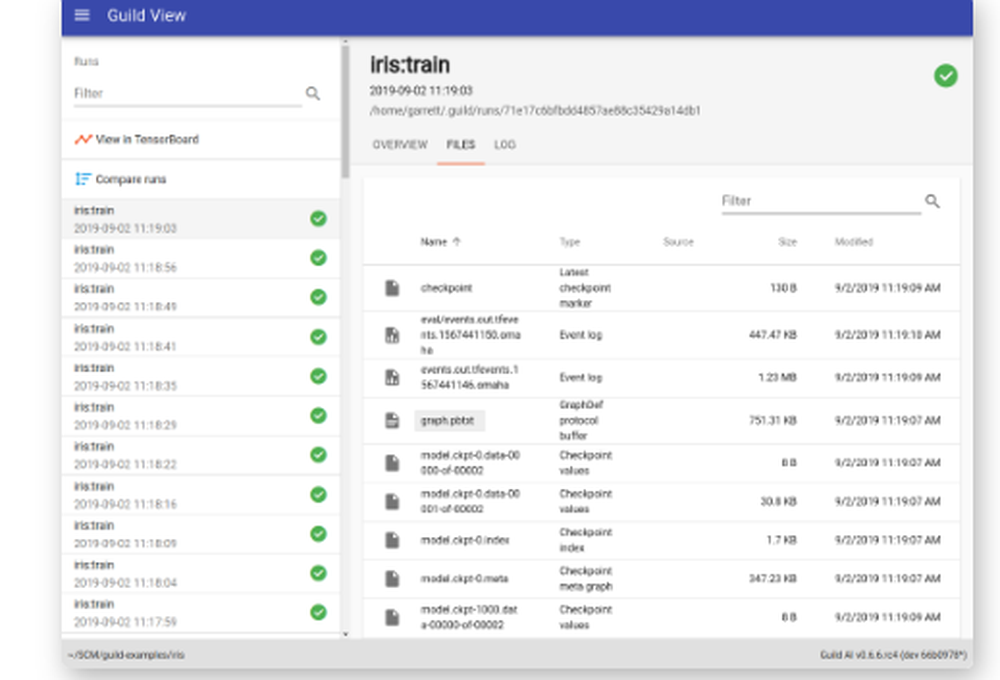
Task: Click the runs list scrollbar thumb
Action: [345, 112]
